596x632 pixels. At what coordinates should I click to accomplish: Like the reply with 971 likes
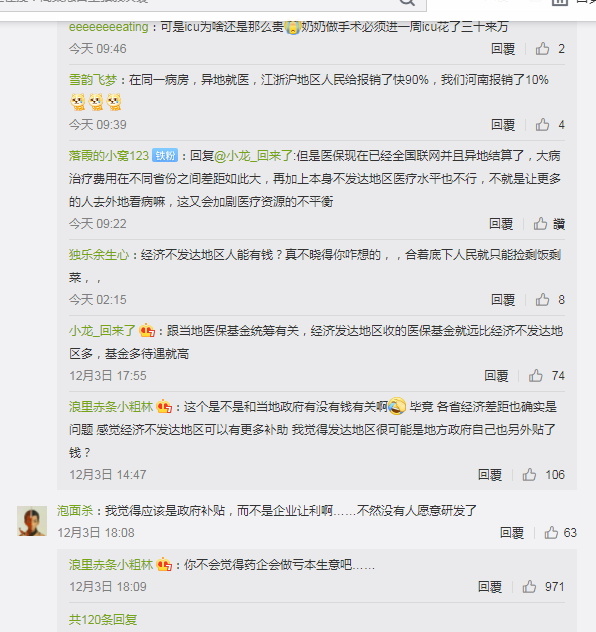[x=529, y=587]
